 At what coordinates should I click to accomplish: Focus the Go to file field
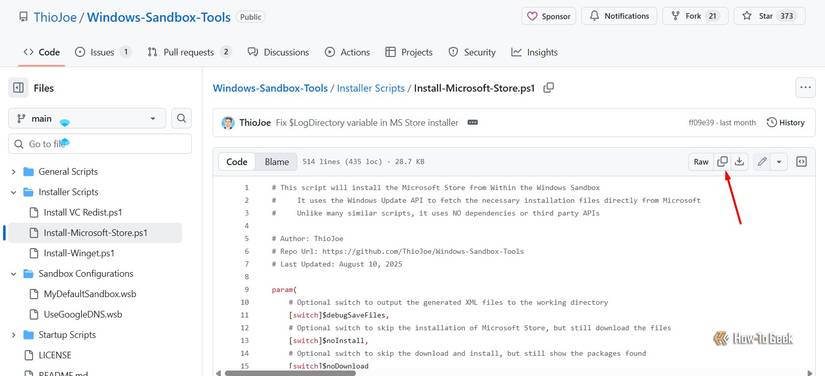100,144
